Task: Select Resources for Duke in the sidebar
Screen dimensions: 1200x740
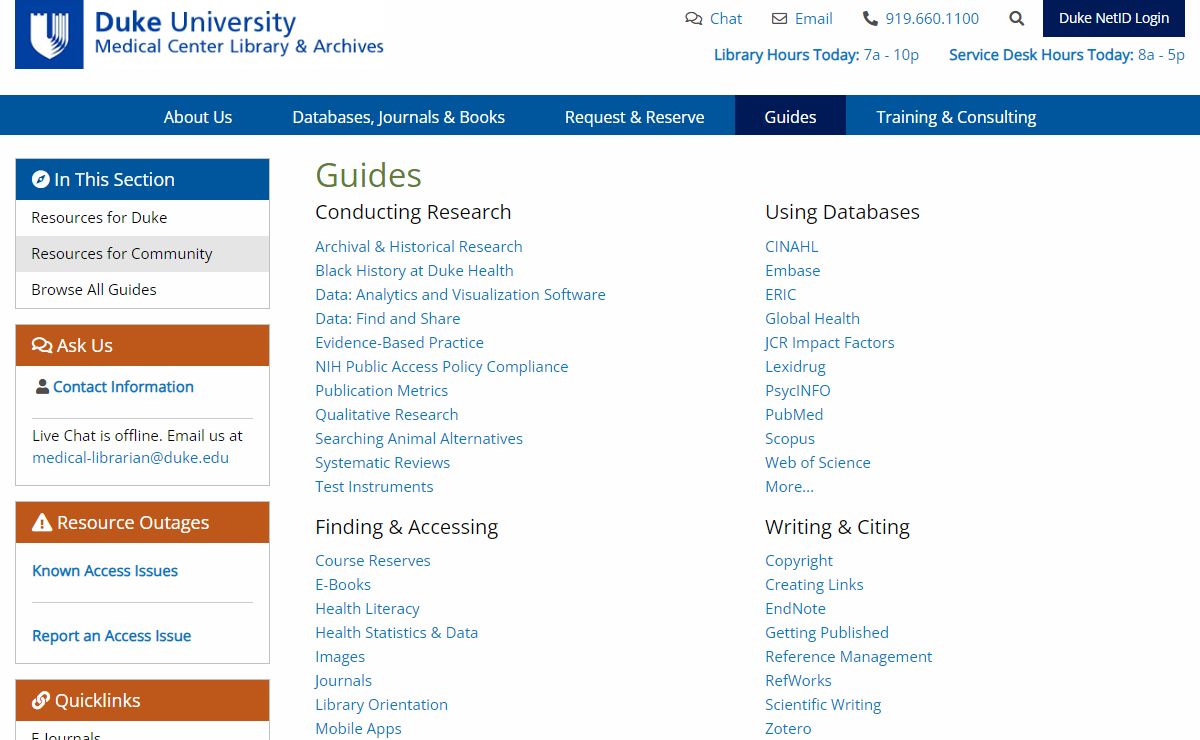Action: [x=142, y=218]
